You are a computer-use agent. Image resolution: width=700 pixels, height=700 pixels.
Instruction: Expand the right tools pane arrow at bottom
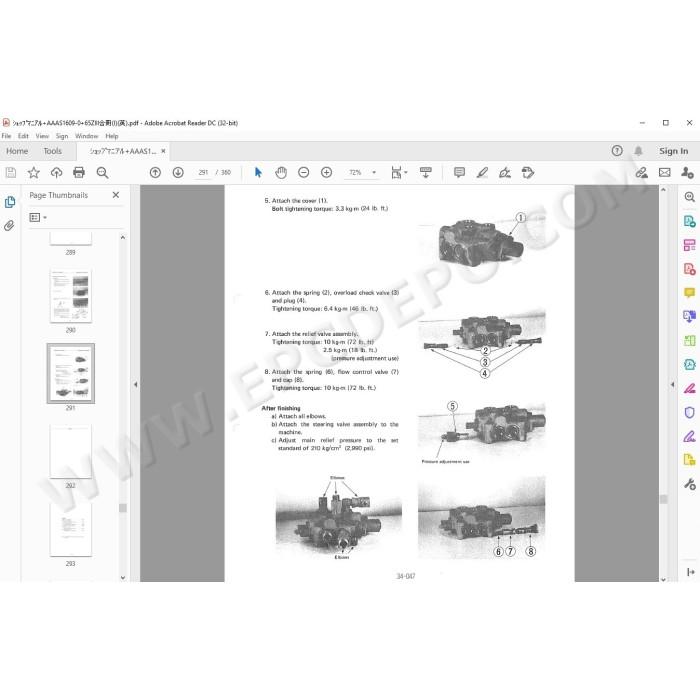691,572
